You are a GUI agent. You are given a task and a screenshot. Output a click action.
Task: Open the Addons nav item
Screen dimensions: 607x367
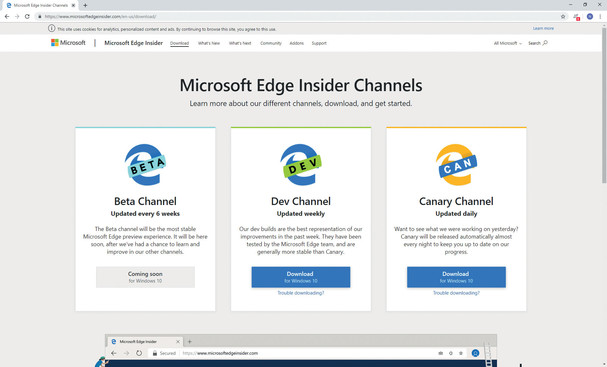[x=297, y=43]
